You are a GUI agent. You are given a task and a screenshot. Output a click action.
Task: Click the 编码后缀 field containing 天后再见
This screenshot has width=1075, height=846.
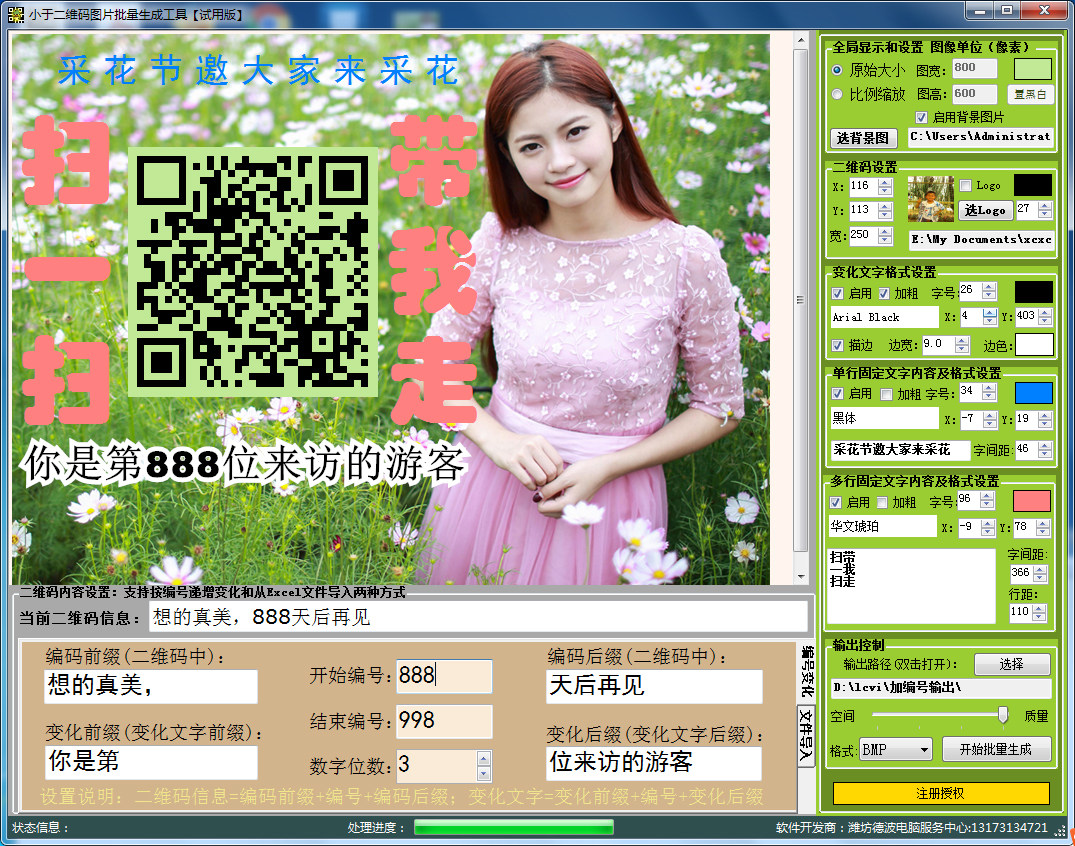coord(654,686)
